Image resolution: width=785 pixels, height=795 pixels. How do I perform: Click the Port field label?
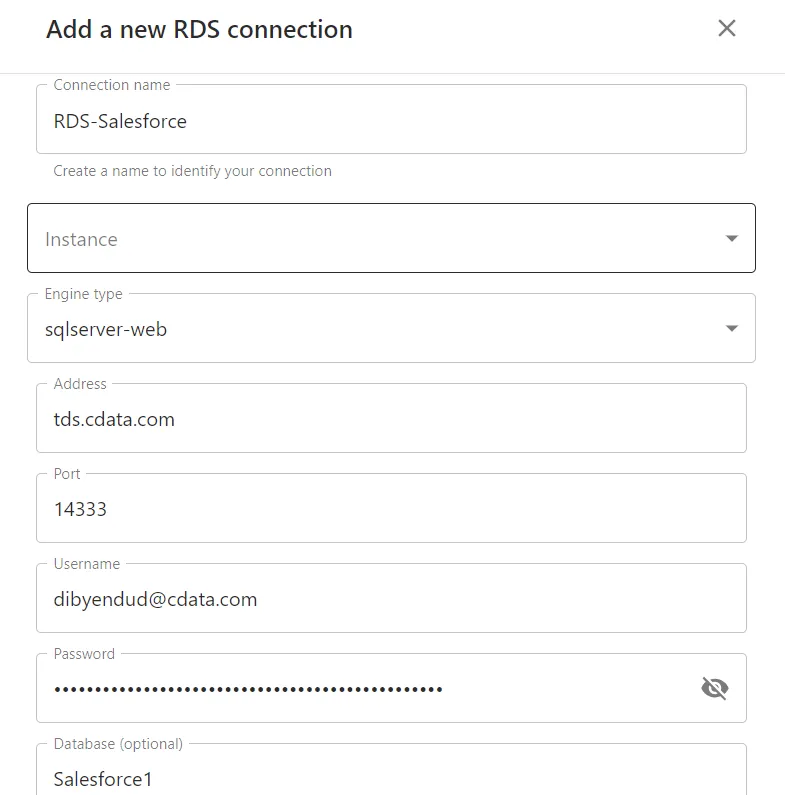[67, 474]
